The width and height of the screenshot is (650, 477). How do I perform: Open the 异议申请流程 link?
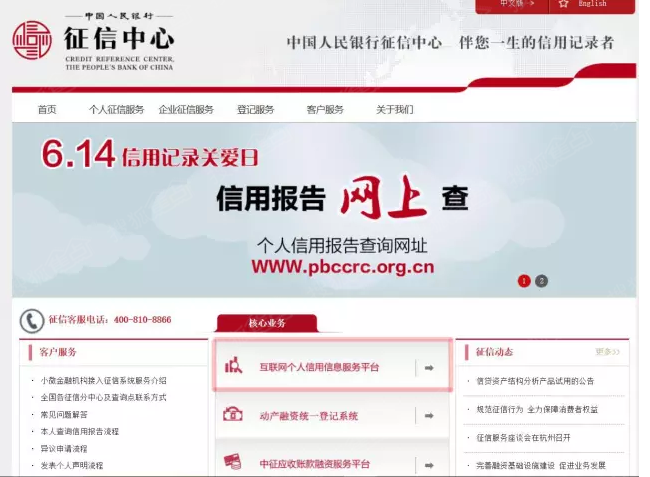point(64,448)
